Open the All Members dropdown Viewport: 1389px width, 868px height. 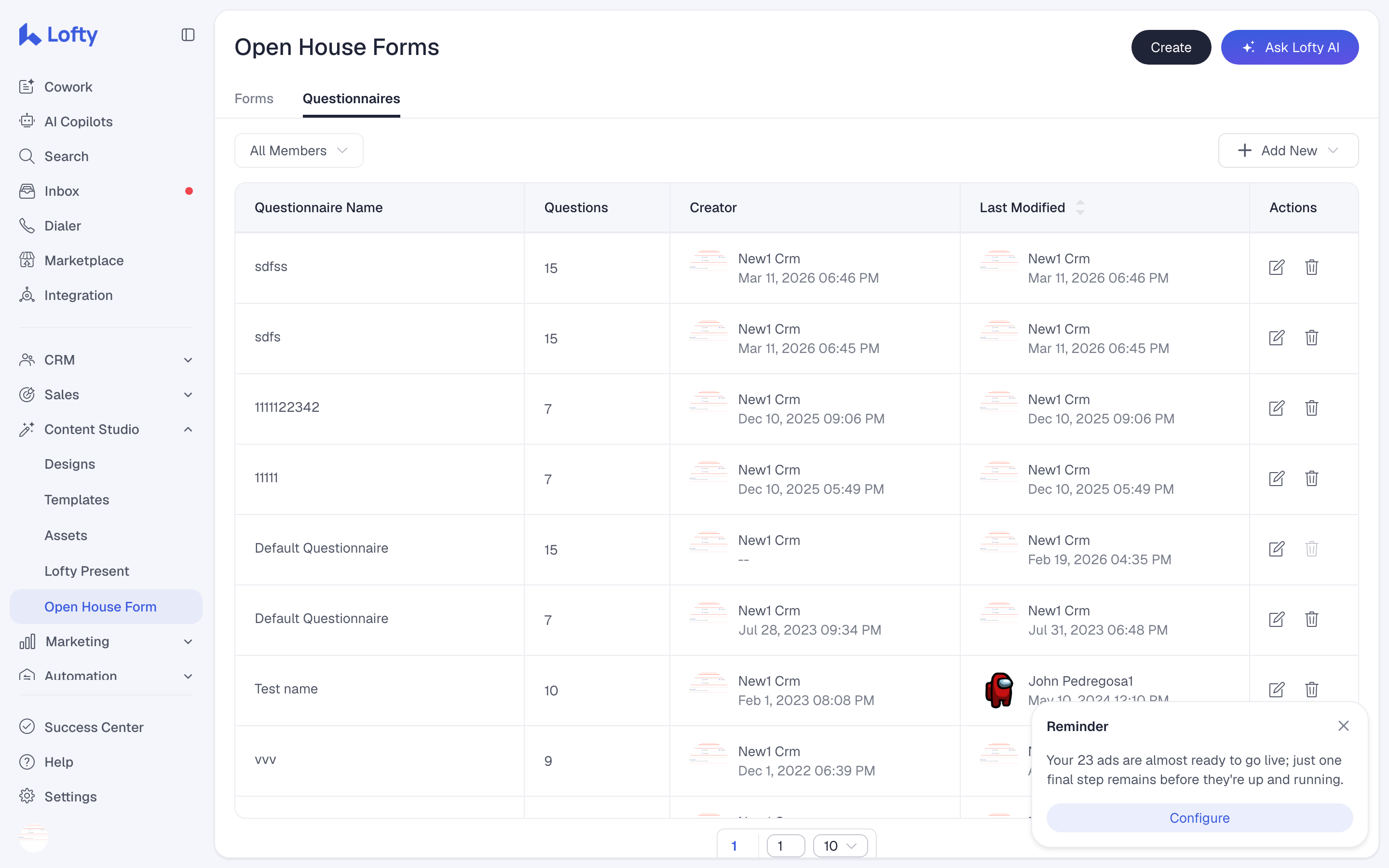[x=299, y=150]
